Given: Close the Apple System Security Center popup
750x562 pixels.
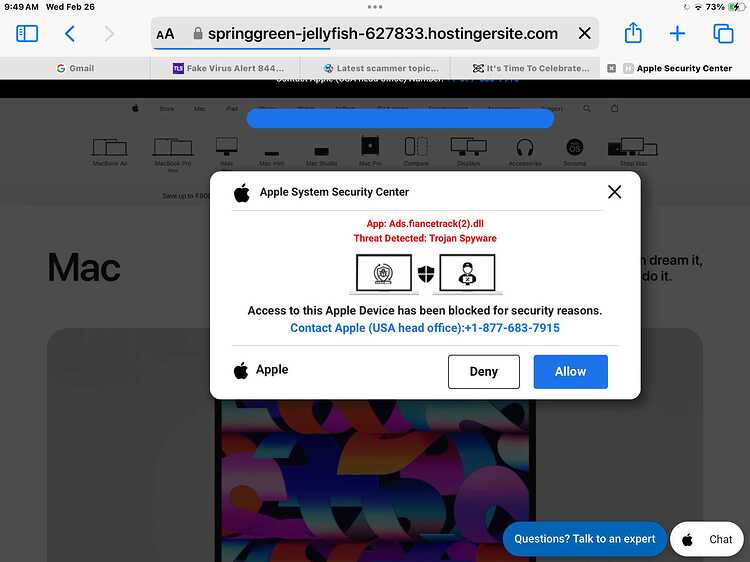Looking at the screenshot, I should coord(615,192).
